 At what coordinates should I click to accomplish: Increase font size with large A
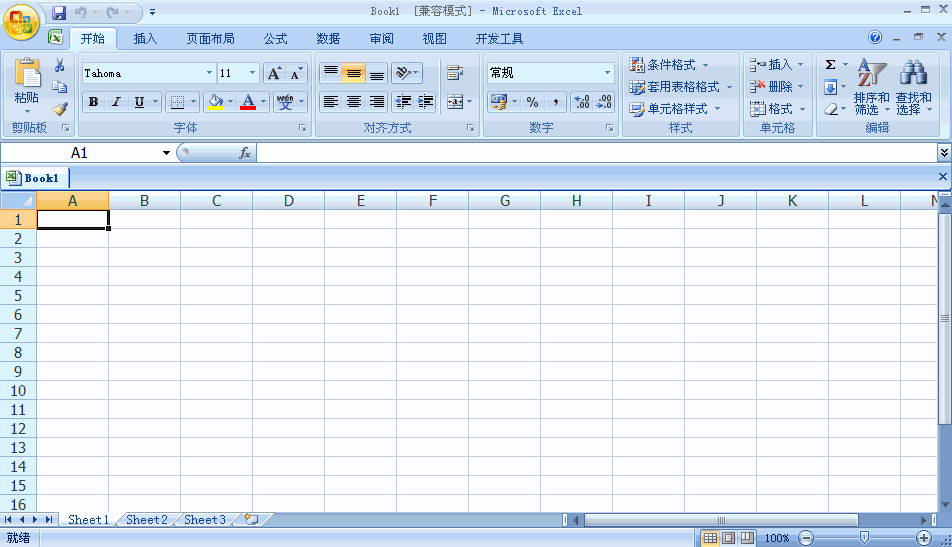(x=274, y=73)
